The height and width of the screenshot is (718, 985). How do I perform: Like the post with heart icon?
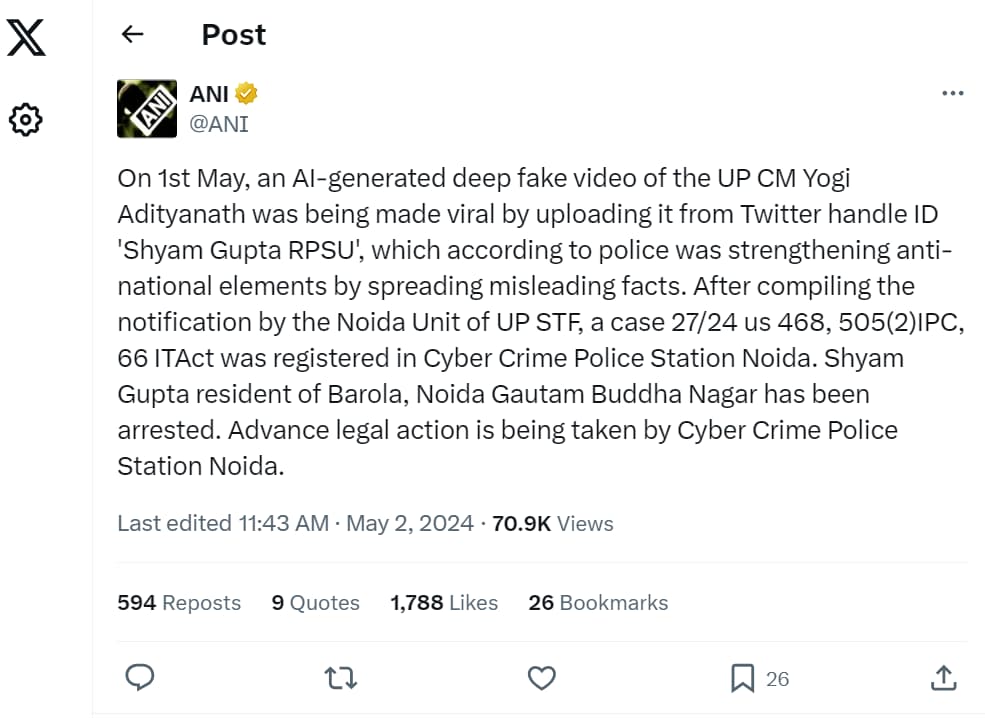pyautogui.click(x=541, y=678)
